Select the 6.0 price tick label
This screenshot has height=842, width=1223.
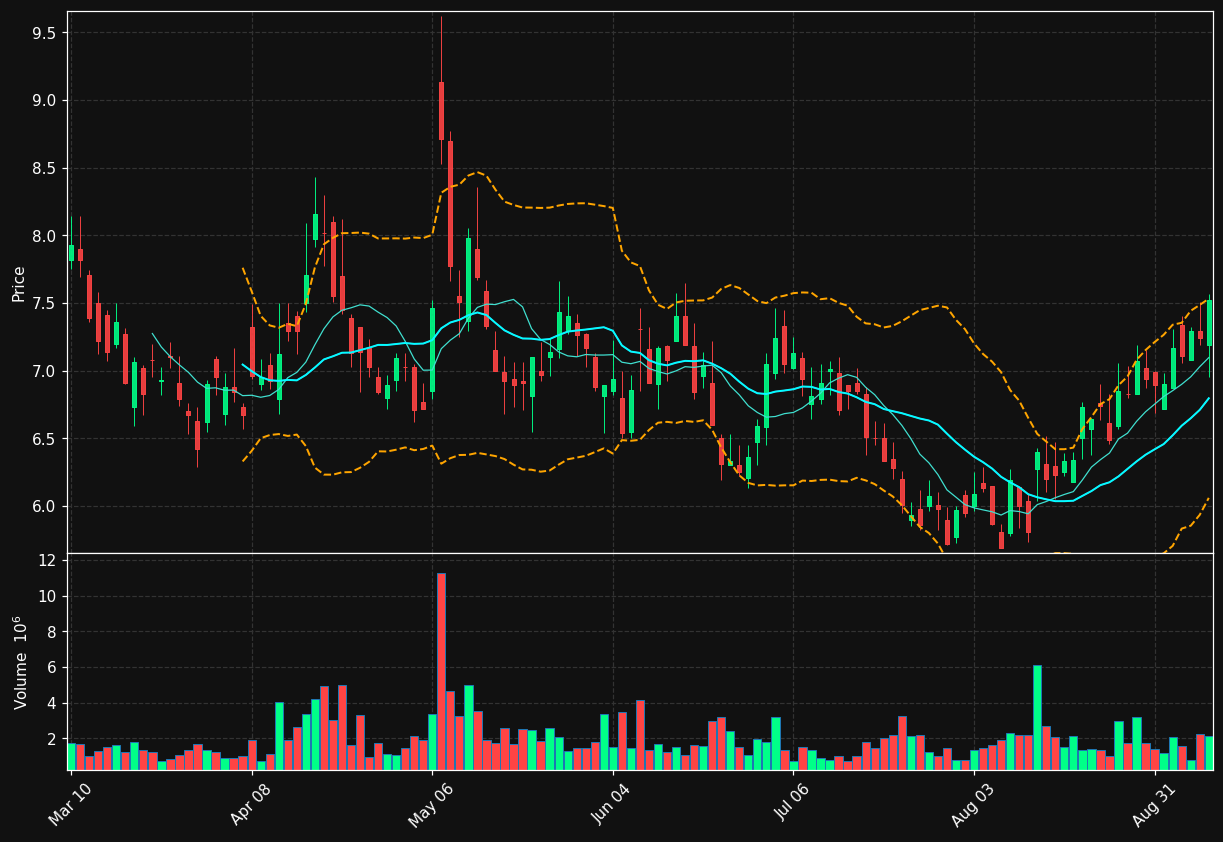[44, 506]
